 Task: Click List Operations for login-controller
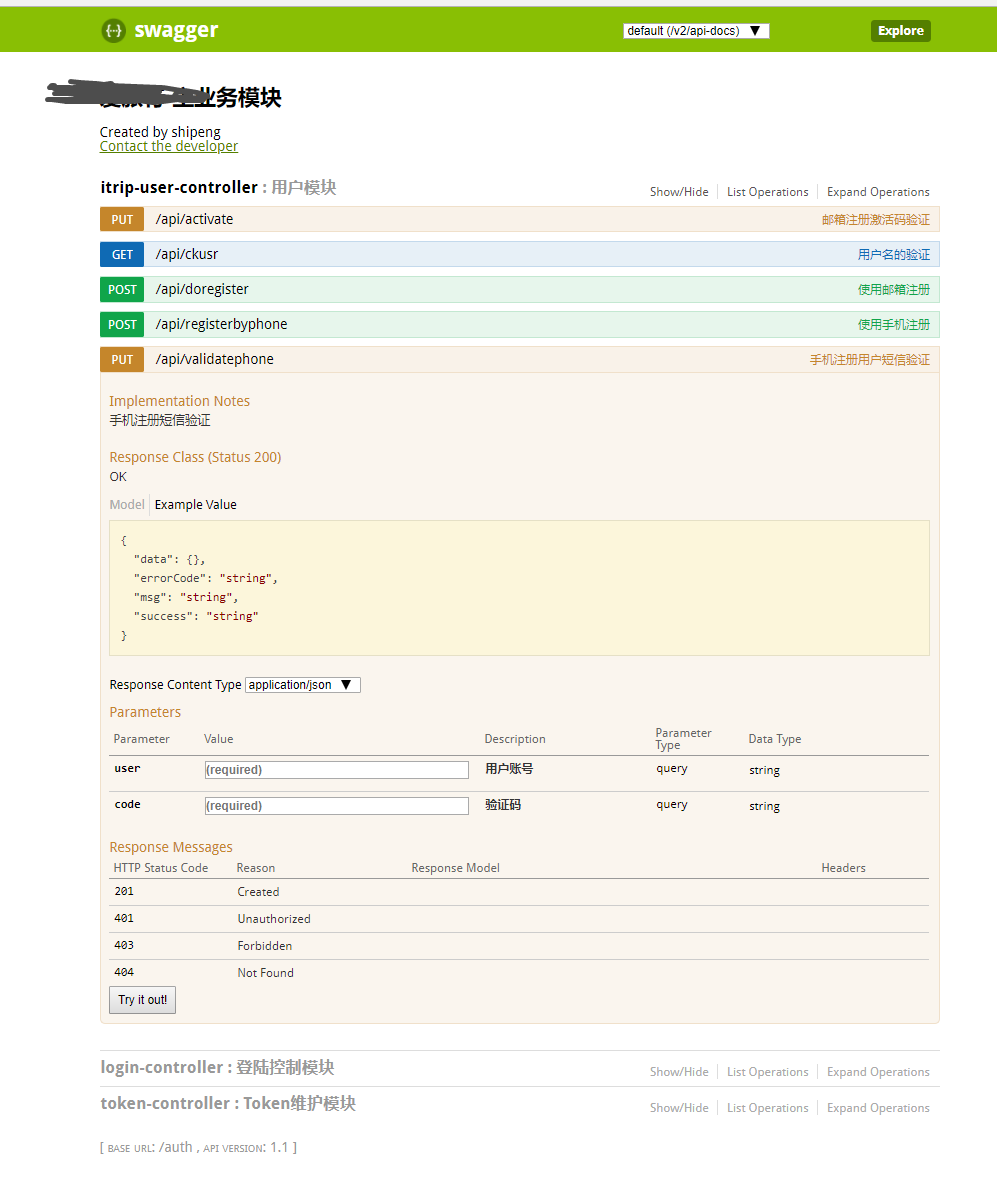pyautogui.click(x=768, y=1072)
